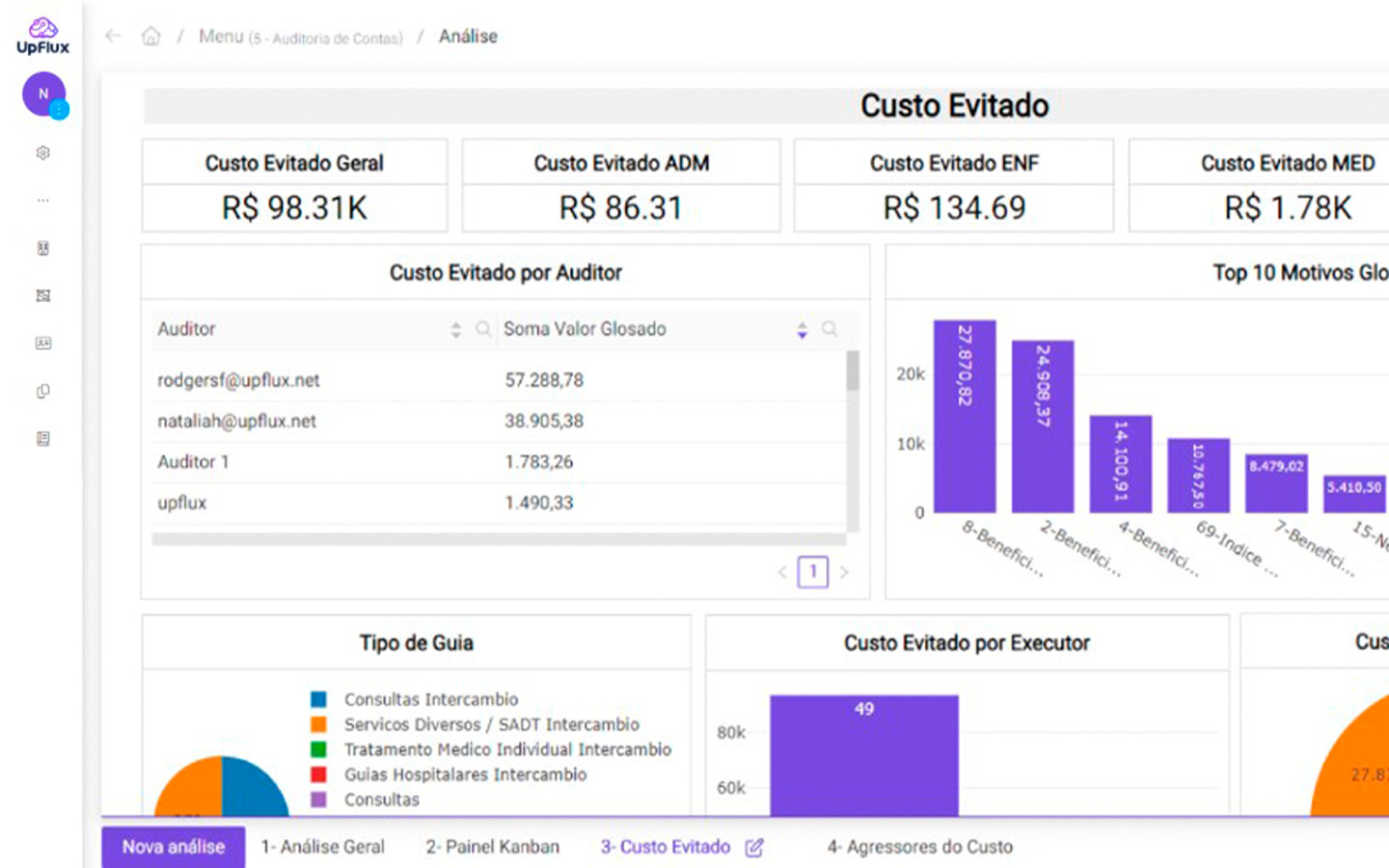Sort table by the Auditor column arrows
This screenshot has height=868, width=1389.
tap(455, 330)
